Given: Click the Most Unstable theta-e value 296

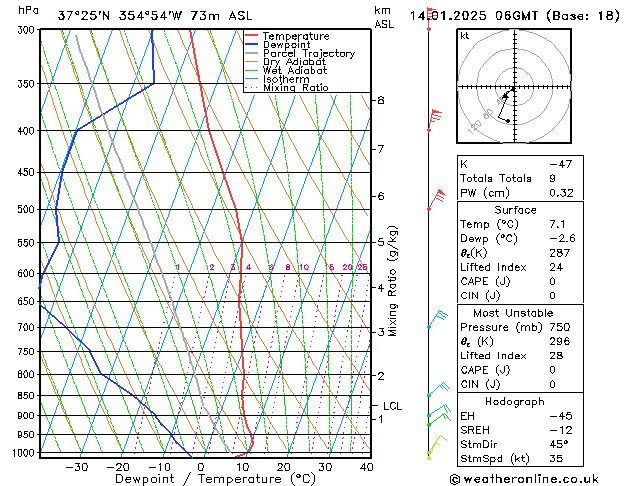Looking at the screenshot, I should [x=560, y=342].
